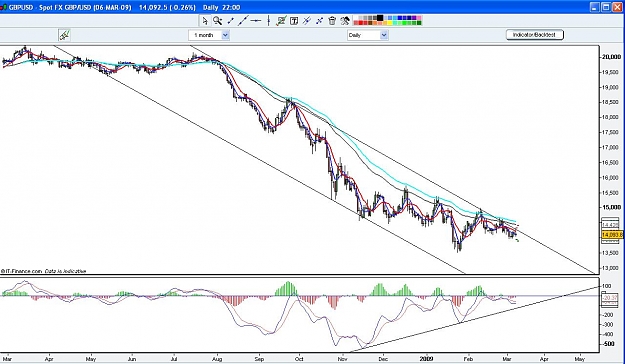Click the Feb label on time axis
This screenshot has height=364, width=625.
point(468,359)
